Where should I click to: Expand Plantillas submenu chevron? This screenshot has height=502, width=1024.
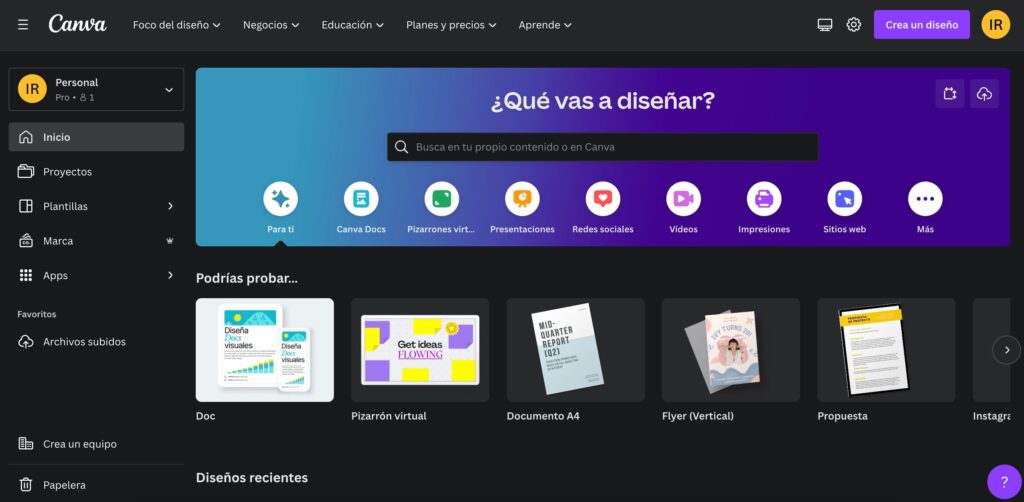pos(170,206)
